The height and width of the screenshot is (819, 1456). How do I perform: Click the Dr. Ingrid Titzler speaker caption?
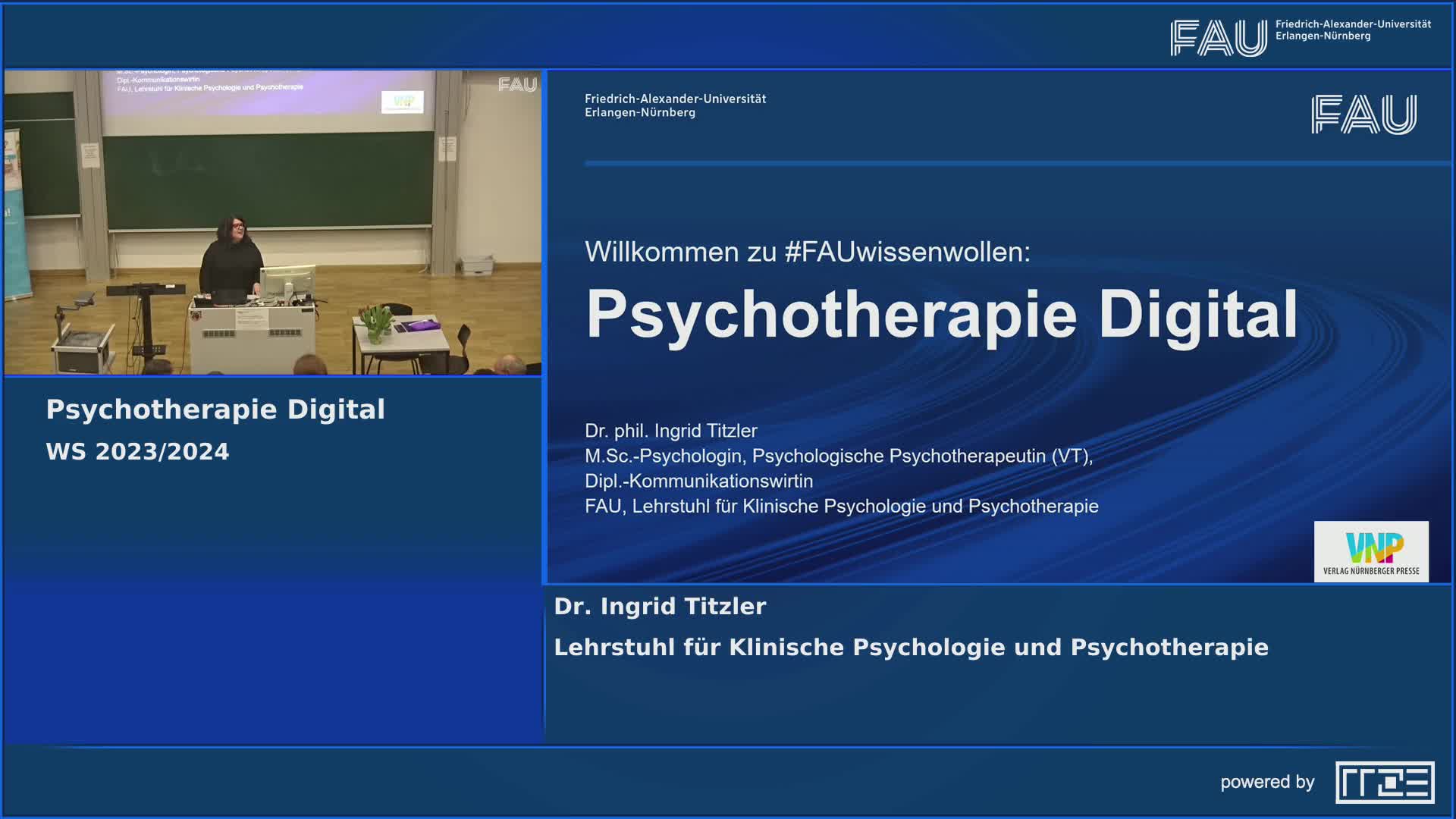(660, 607)
